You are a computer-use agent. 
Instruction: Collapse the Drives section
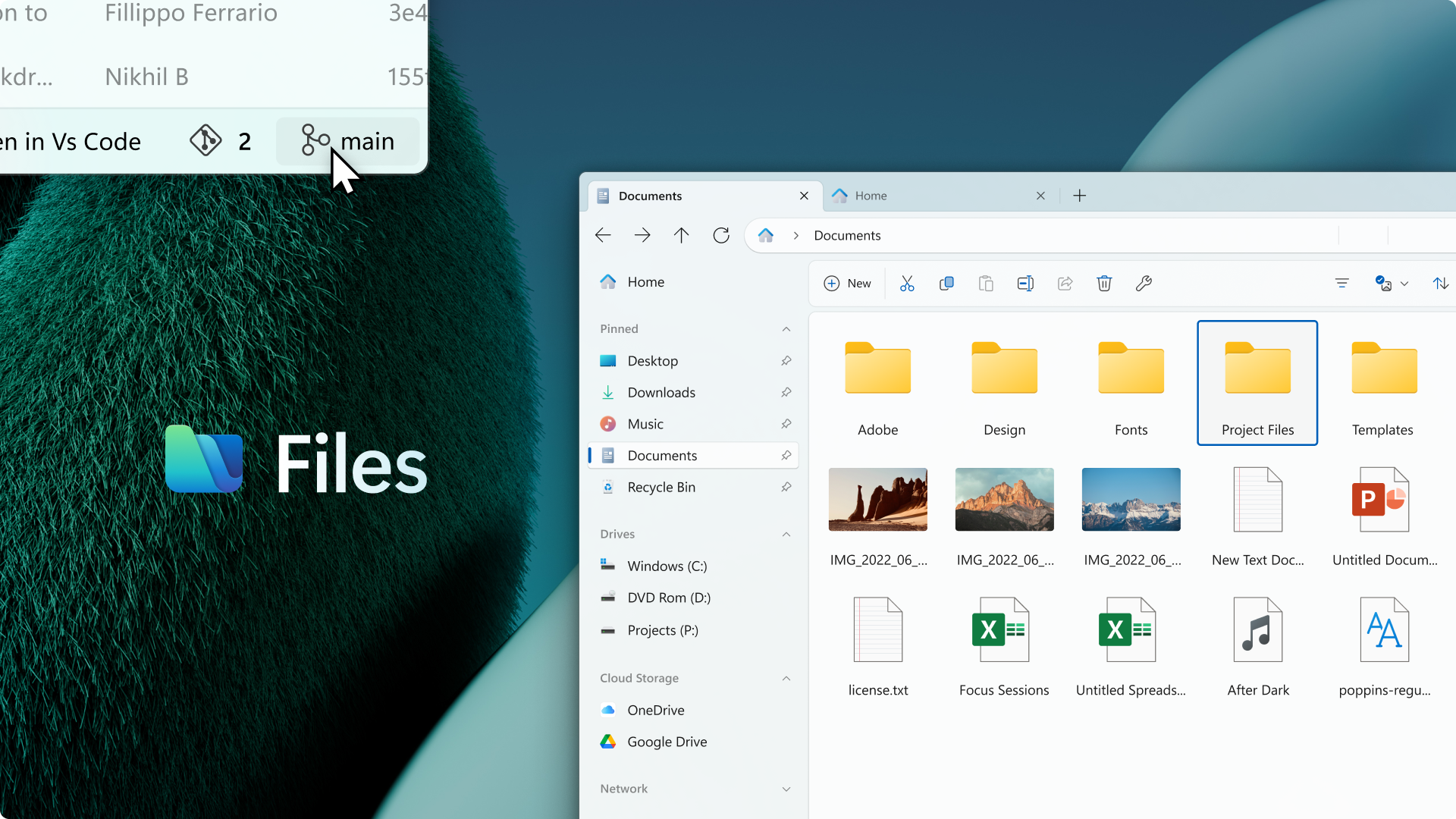click(x=786, y=534)
